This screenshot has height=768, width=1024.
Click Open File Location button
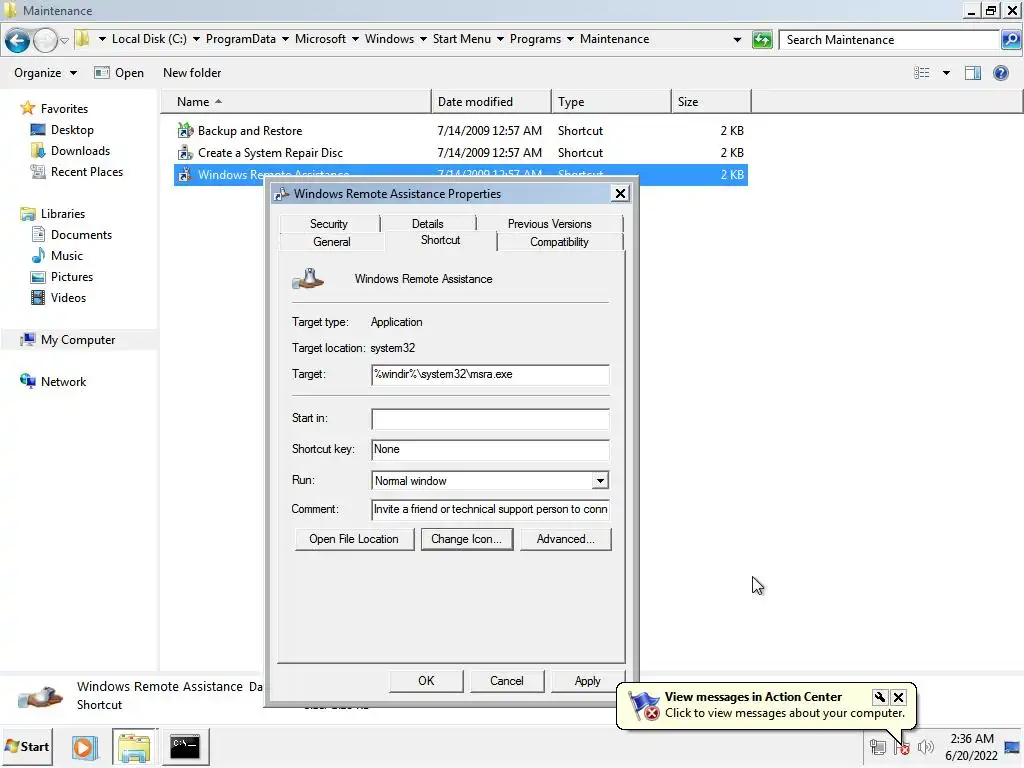pyautogui.click(x=354, y=539)
